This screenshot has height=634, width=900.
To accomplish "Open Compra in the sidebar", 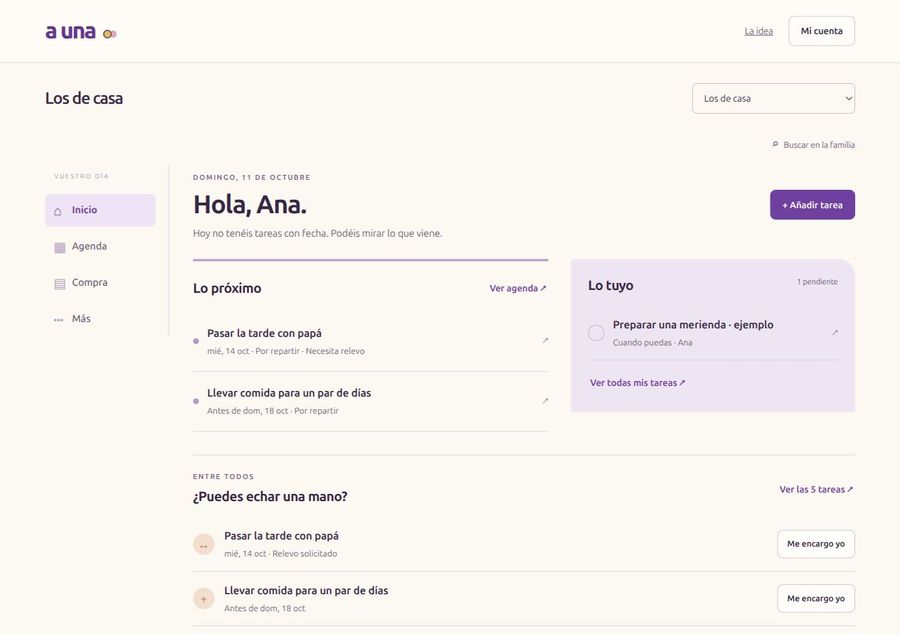I will [100, 283].
